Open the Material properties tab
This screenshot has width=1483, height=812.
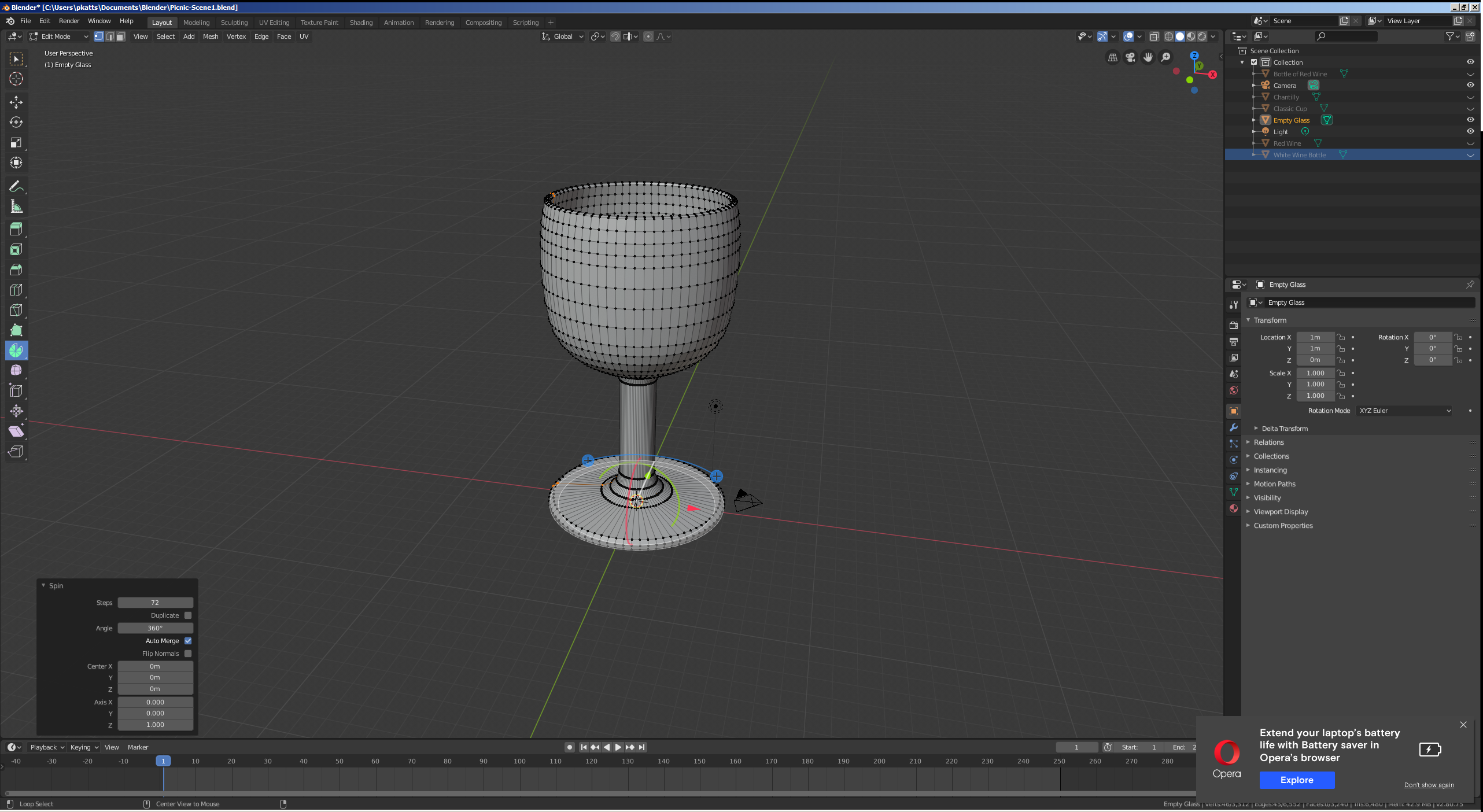[1234, 508]
